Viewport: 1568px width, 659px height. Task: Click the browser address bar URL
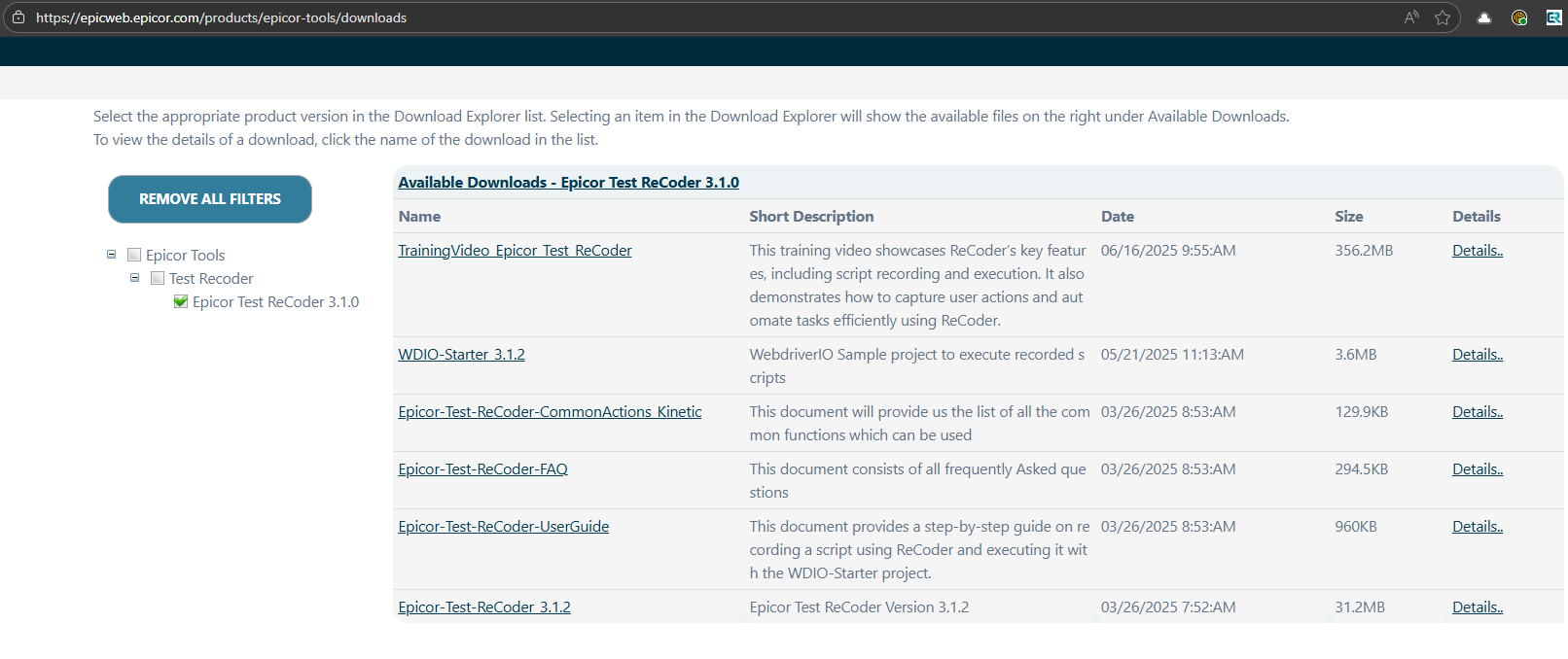click(222, 17)
